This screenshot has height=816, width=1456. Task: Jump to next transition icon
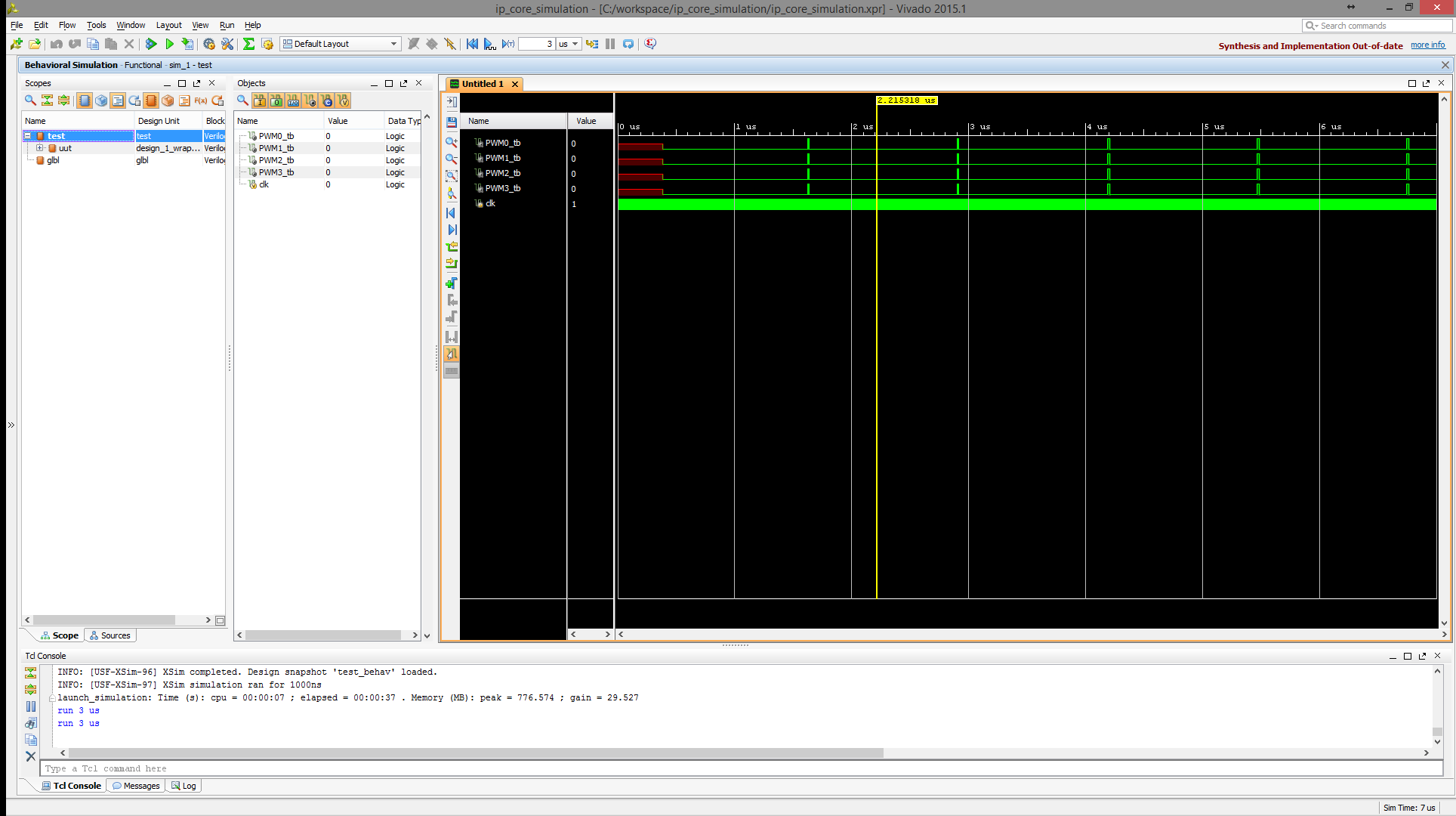(x=452, y=263)
